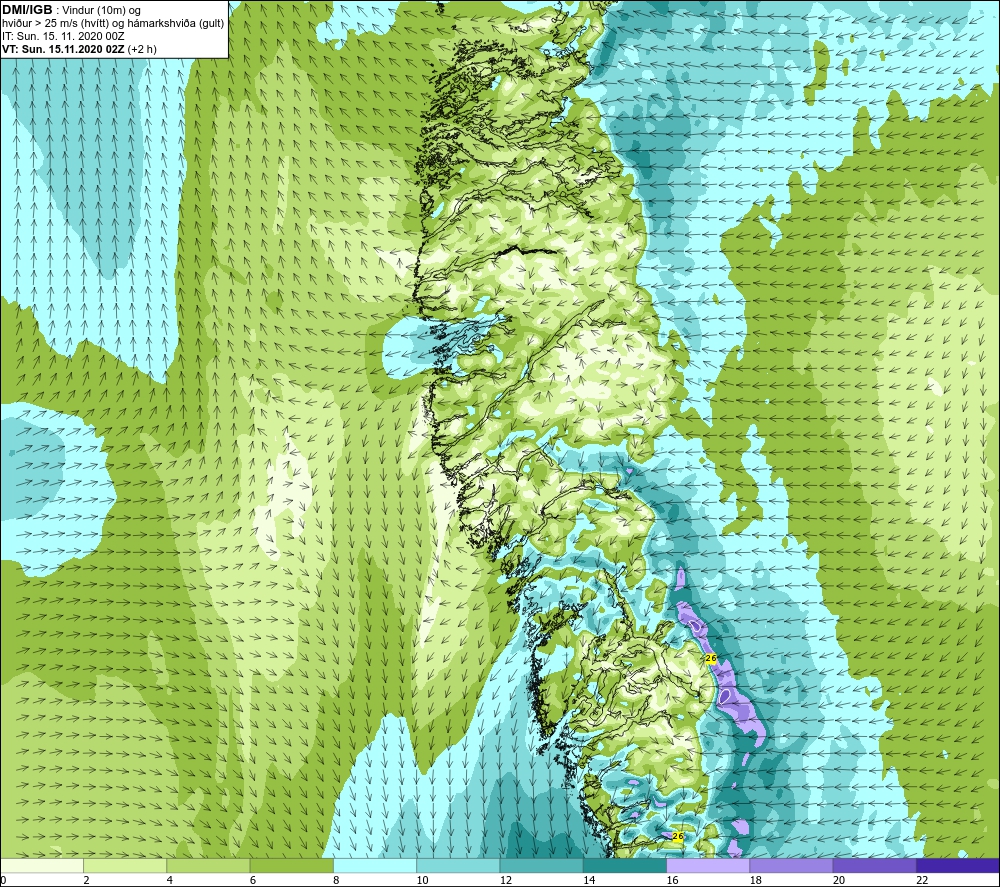Screen dimensions: 1000x887
Task: Click the legend scale value '14'
Action: pos(589,881)
